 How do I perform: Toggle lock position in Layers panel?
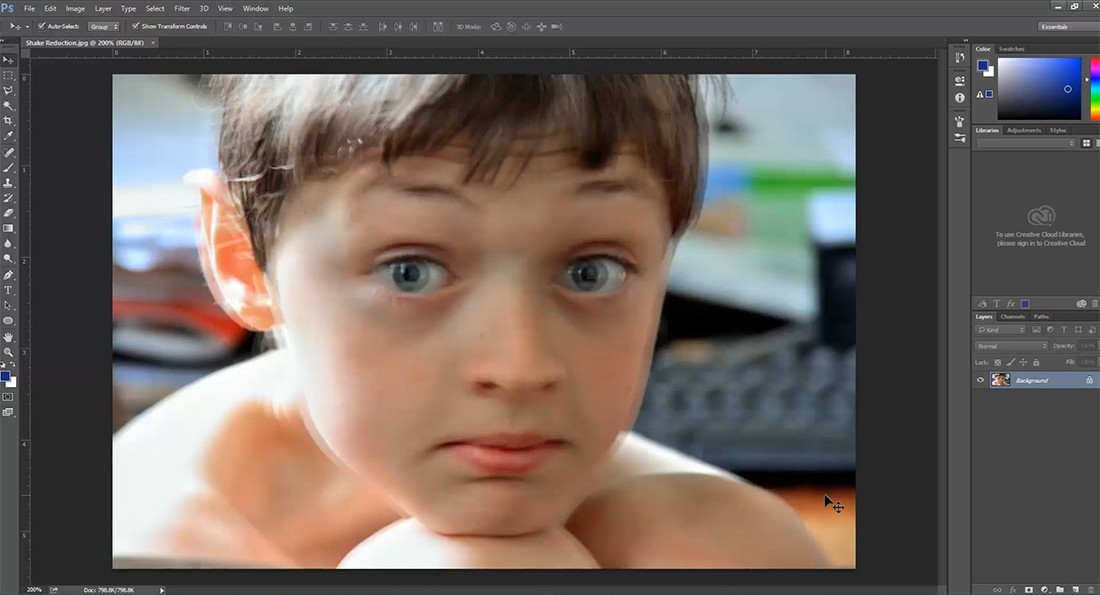coord(1023,363)
